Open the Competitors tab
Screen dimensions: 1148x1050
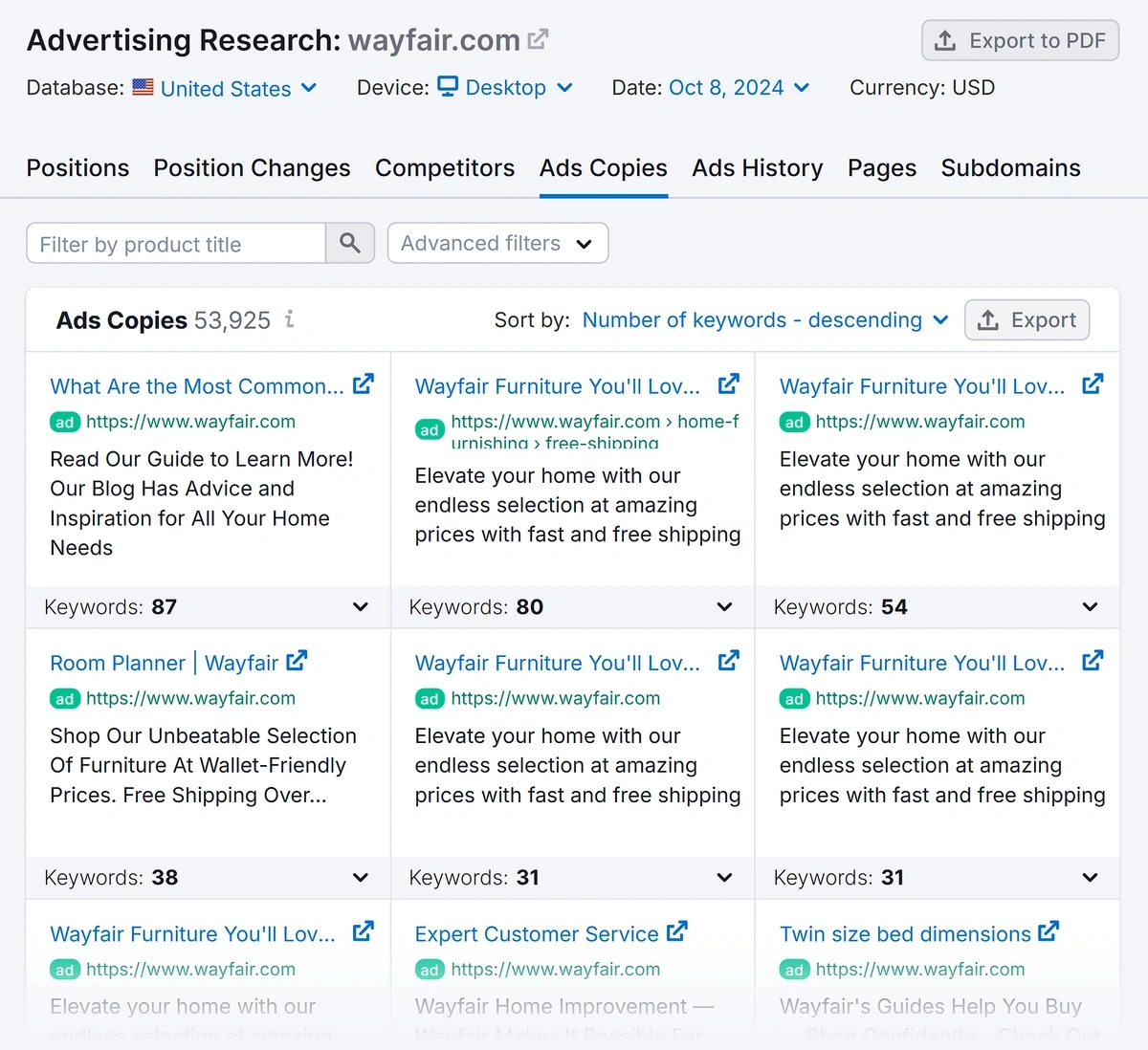(x=445, y=168)
